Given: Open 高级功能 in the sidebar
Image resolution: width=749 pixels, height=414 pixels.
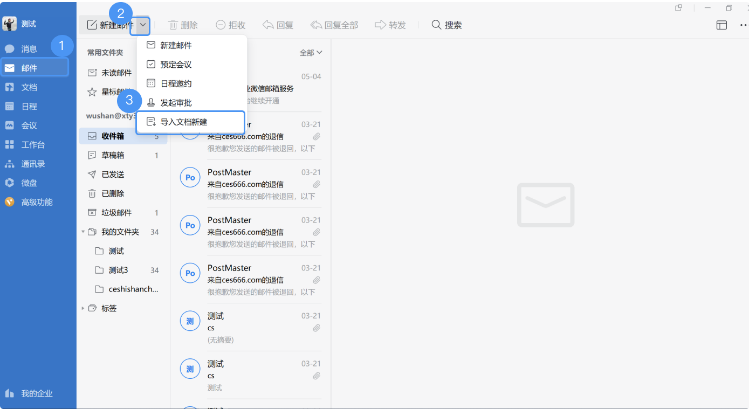Looking at the screenshot, I should coord(34,201).
